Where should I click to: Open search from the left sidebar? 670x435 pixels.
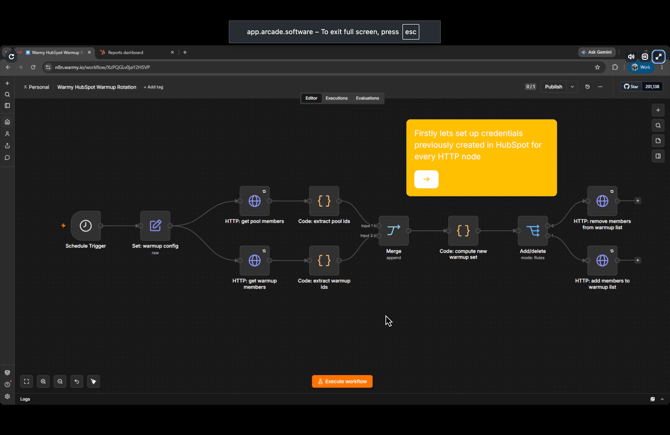click(7, 94)
